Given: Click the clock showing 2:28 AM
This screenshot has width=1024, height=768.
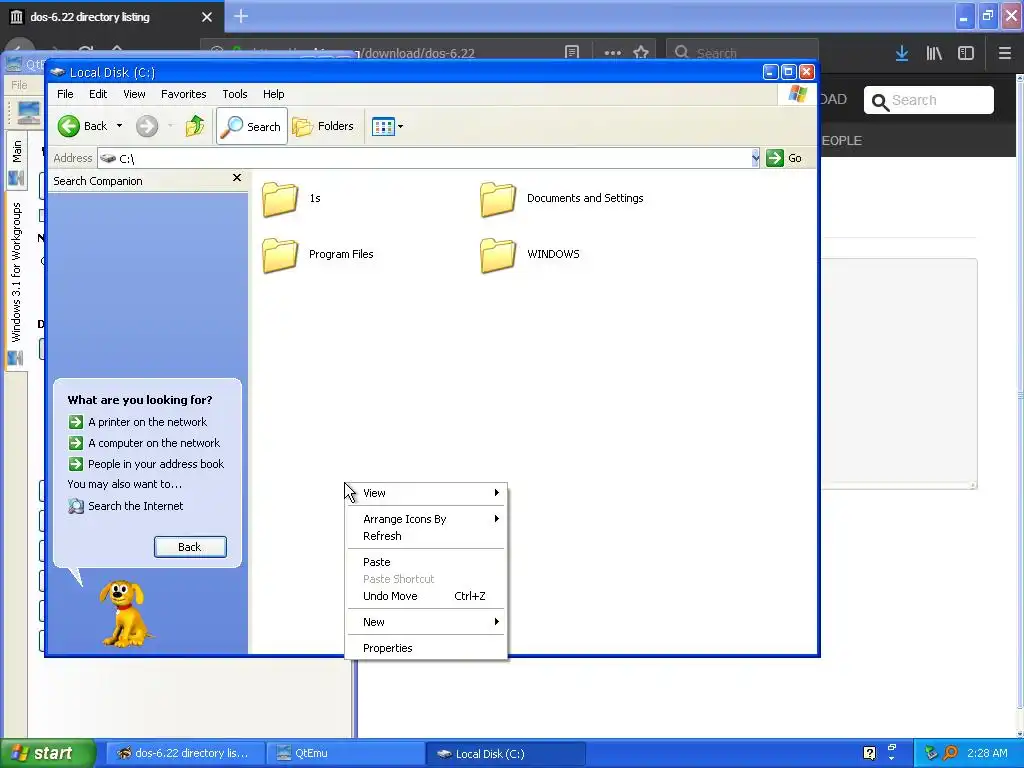Looking at the screenshot, I should click(987, 754).
